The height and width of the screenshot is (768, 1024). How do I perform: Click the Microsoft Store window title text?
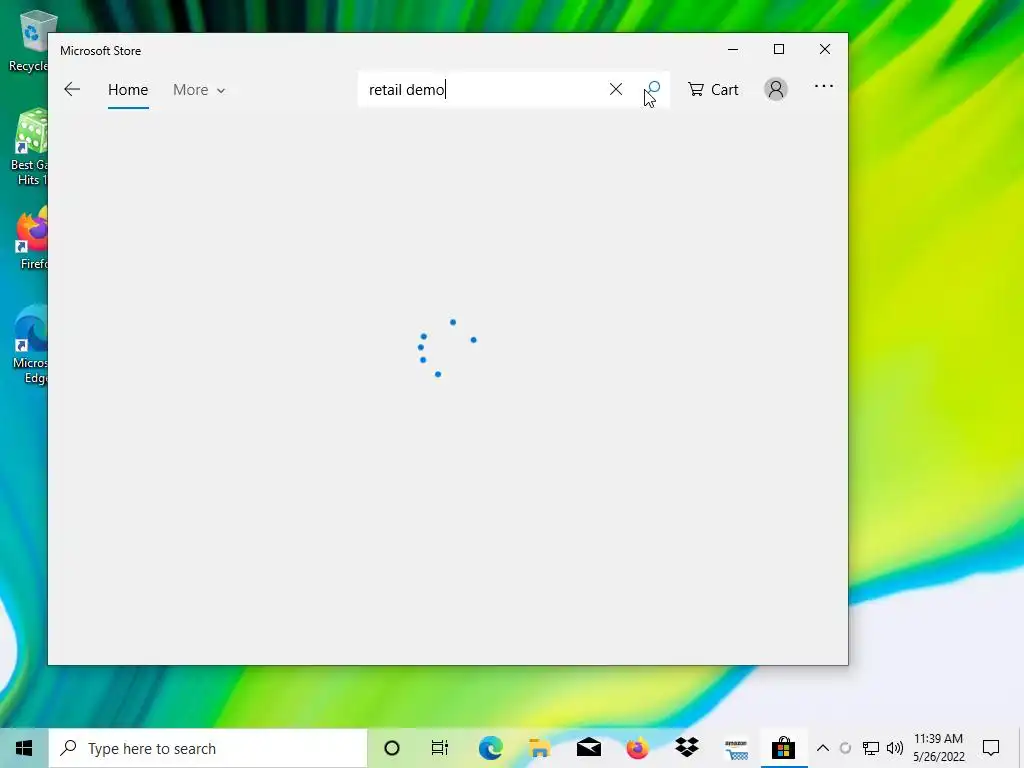101,51
